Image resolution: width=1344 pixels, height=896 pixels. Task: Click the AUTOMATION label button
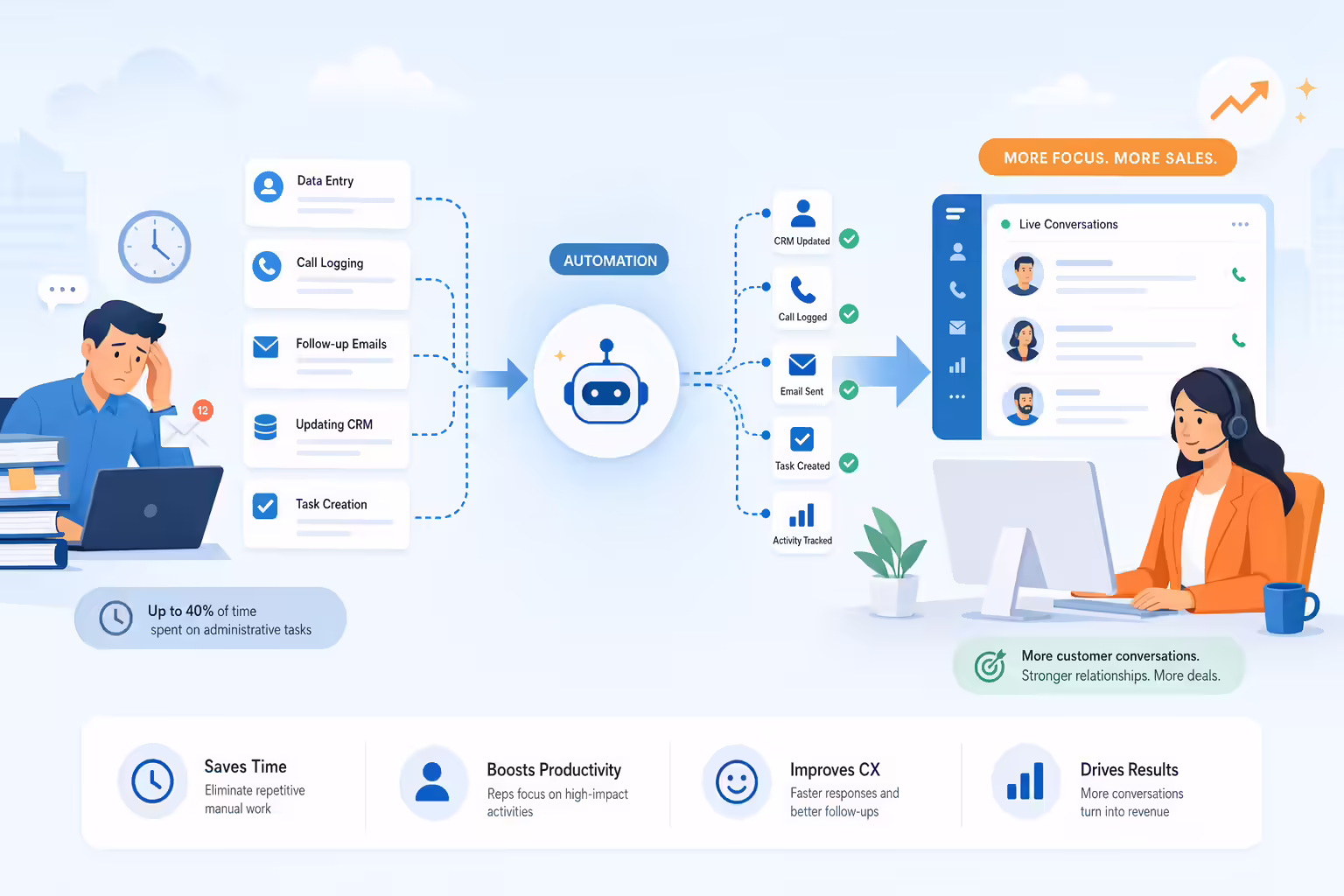pos(609,260)
